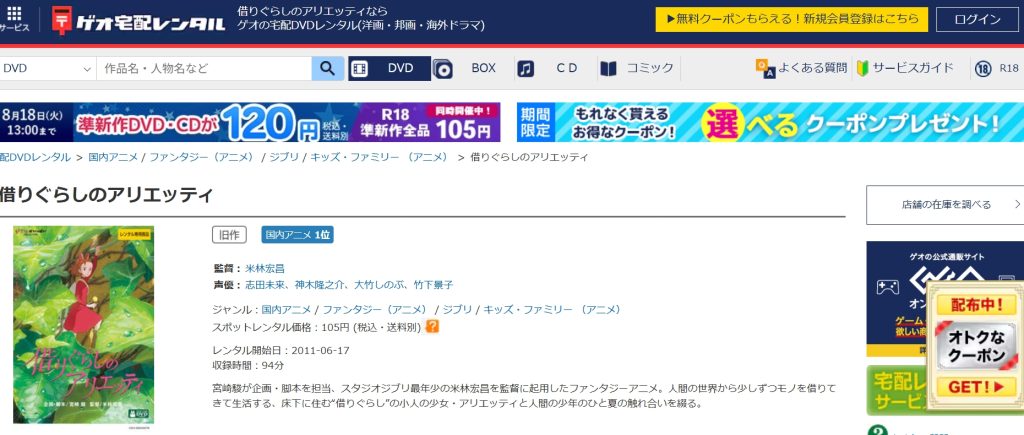Viewport: 1024px width, 435px height.
Task: Click the yellow 新規会員登録はこちら coupon button
Action: coord(792,19)
